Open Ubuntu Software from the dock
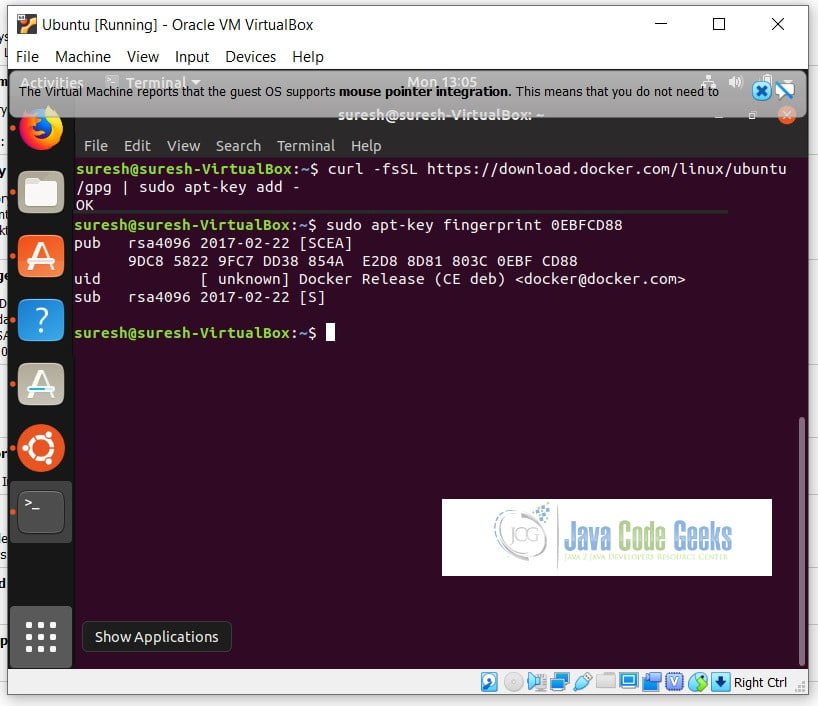The width and height of the screenshot is (818, 706). tap(41, 256)
